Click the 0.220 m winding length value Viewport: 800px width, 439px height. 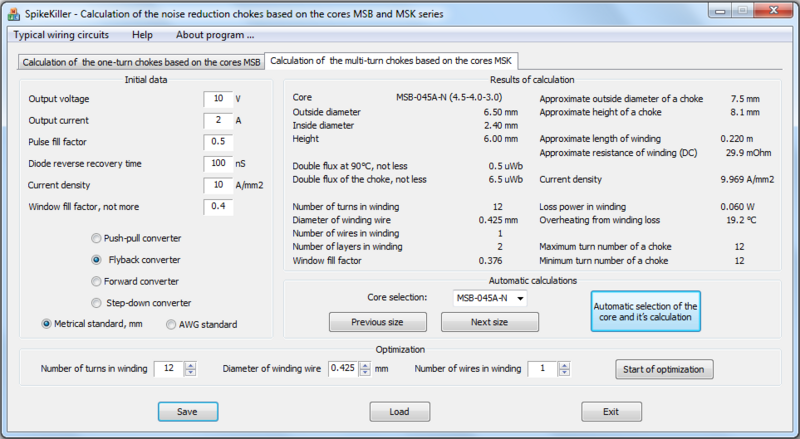point(736,139)
